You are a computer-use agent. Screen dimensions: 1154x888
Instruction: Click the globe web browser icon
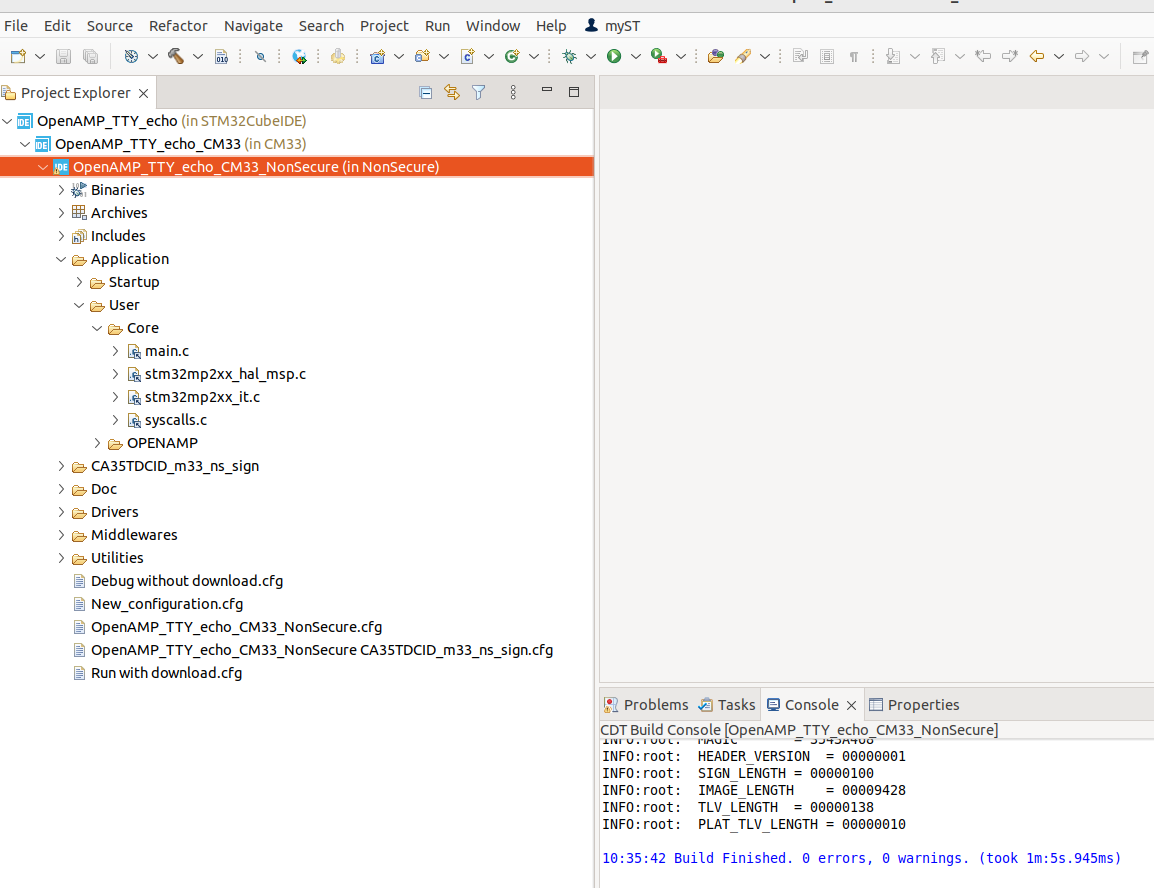[x=299, y=56]
